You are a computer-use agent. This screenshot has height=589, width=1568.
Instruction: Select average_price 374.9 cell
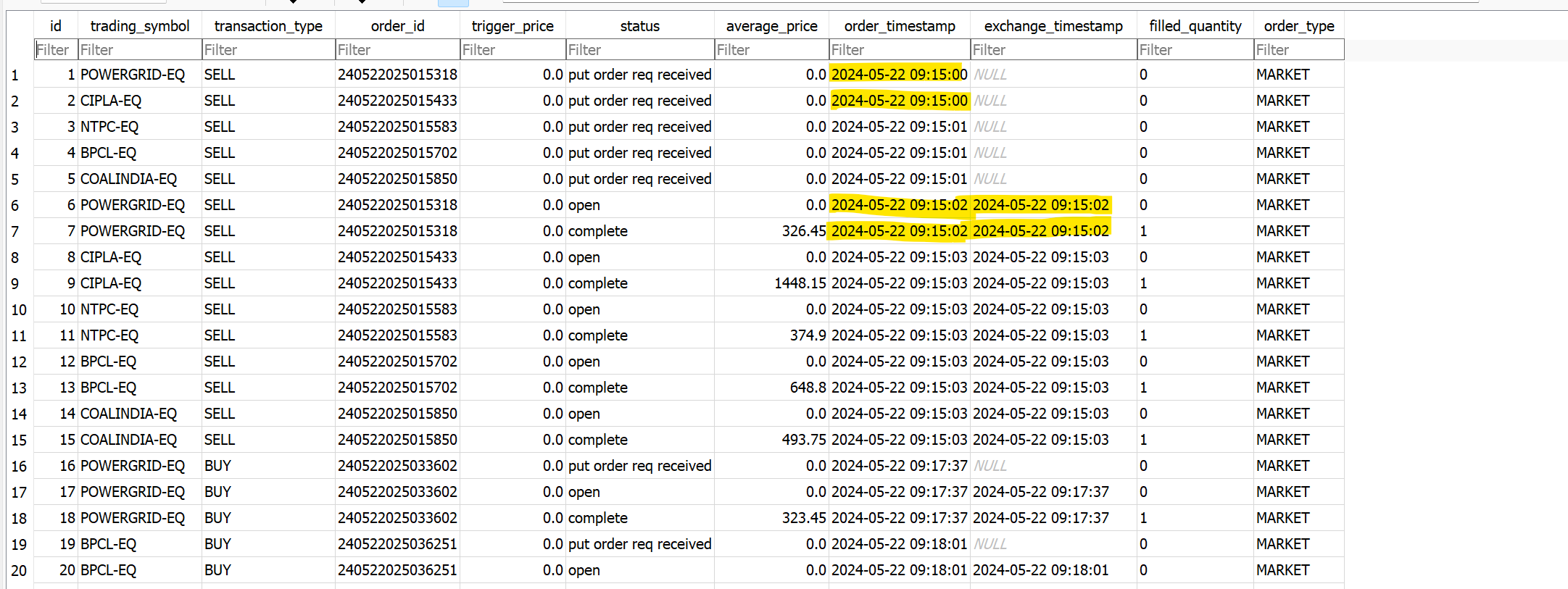point(772,335)
